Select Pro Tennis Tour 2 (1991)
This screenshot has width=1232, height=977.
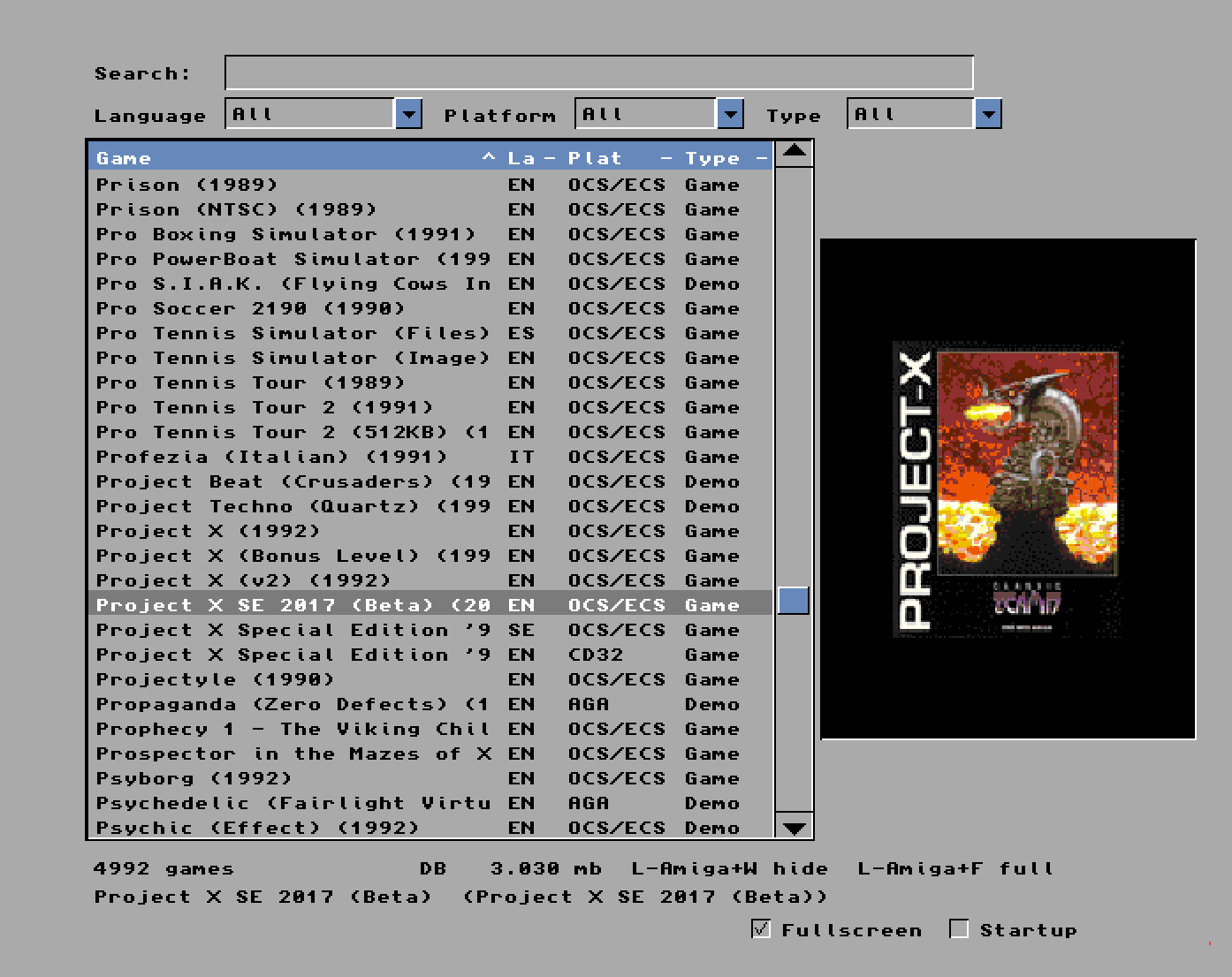430,407
